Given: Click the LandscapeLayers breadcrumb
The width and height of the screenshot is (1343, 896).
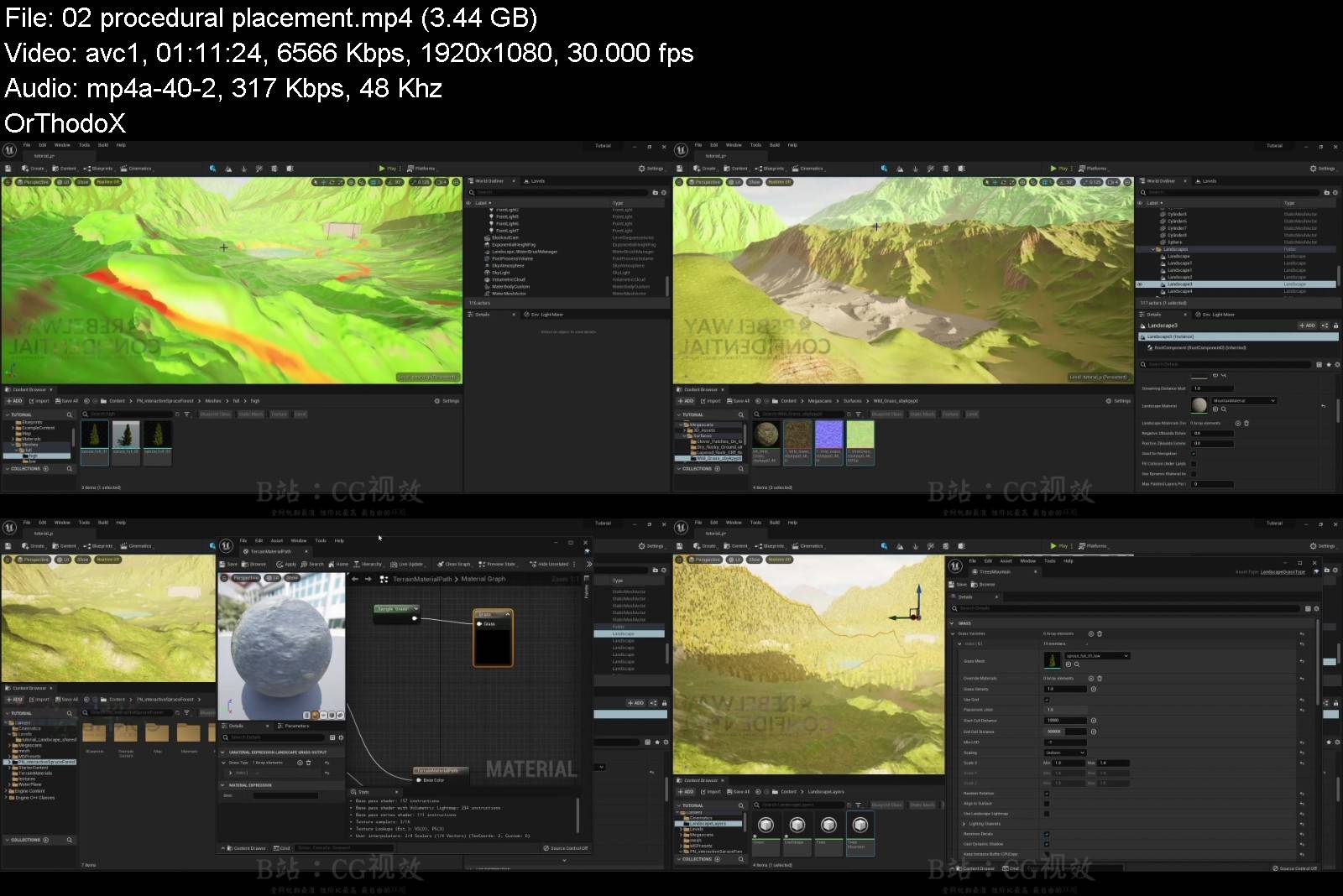Looking at the screenshot, I should (x=826, y=792).
